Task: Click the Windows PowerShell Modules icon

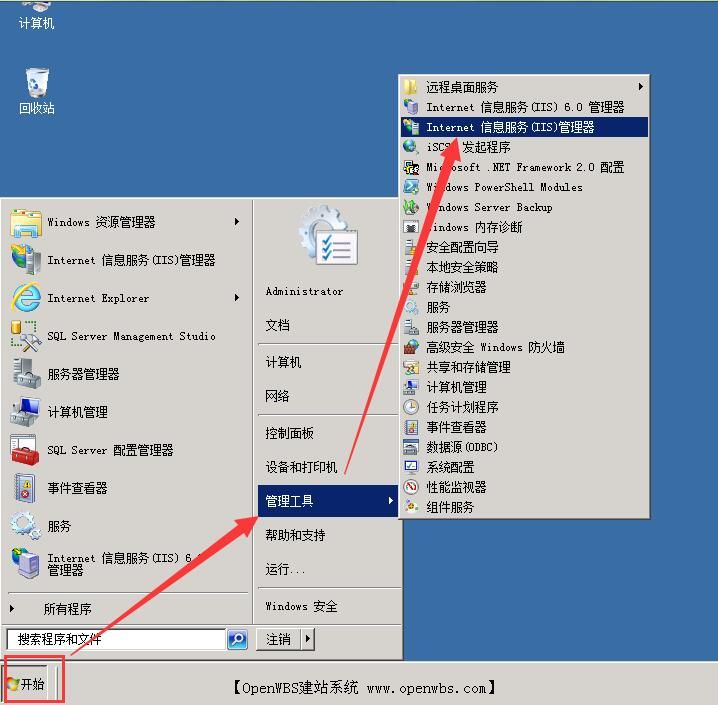Action: tap(411, 187)
